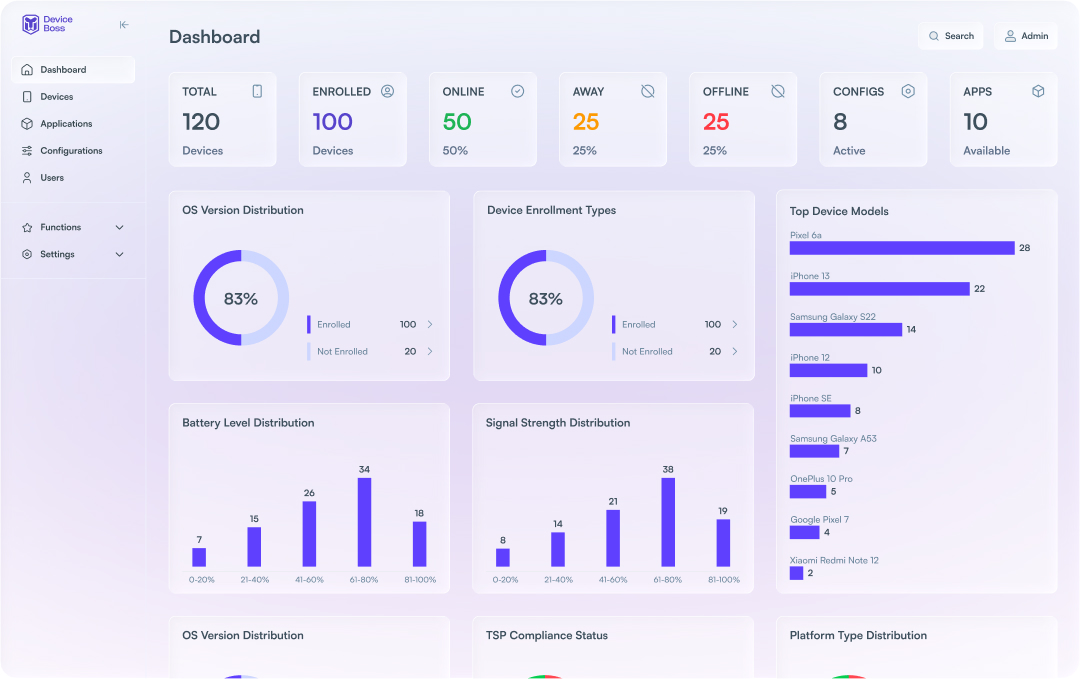Collapse the sidebar with arrow icon

pyautogui.click(x=124, y=25)
